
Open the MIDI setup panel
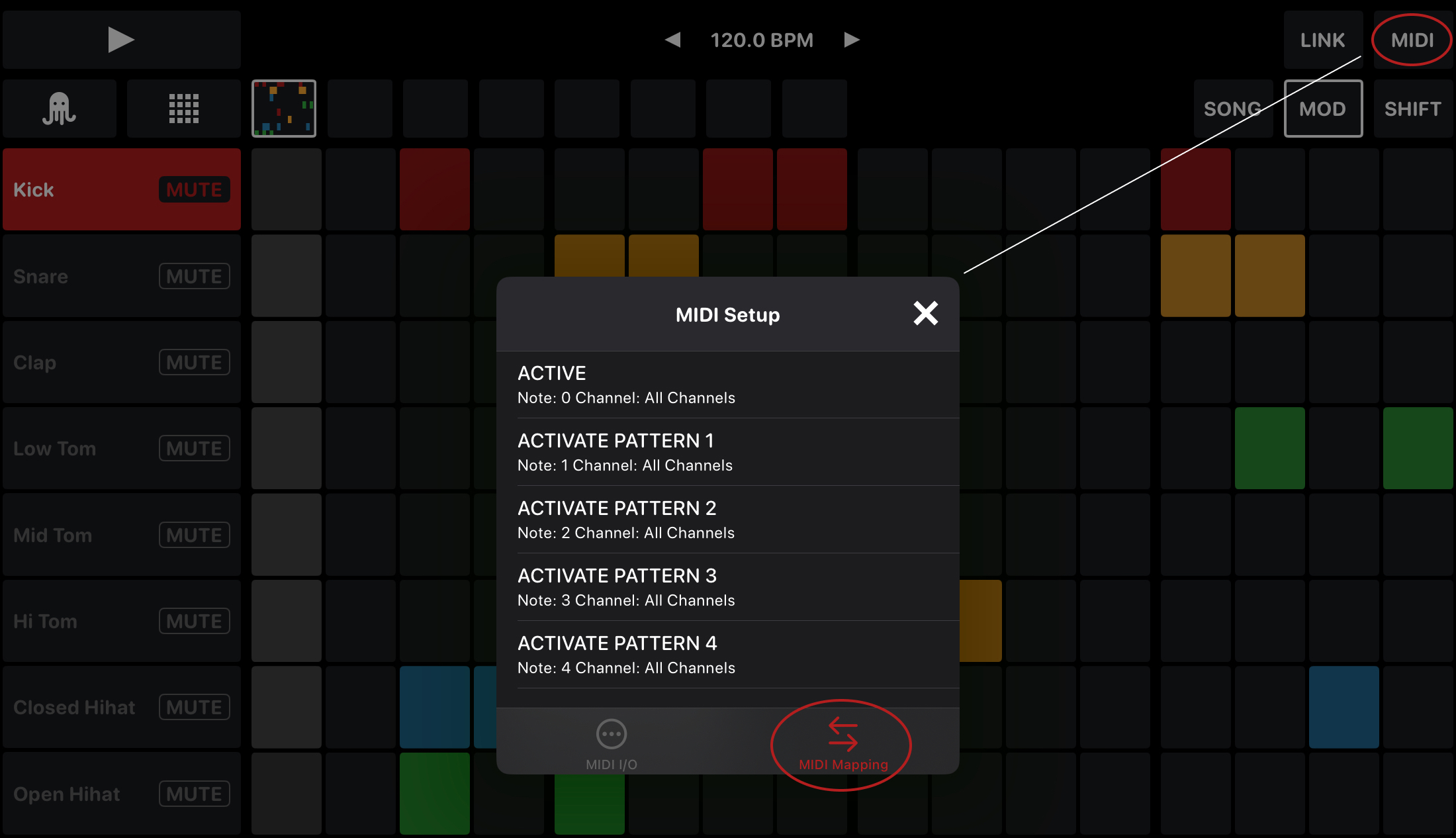pos(1411,40)
